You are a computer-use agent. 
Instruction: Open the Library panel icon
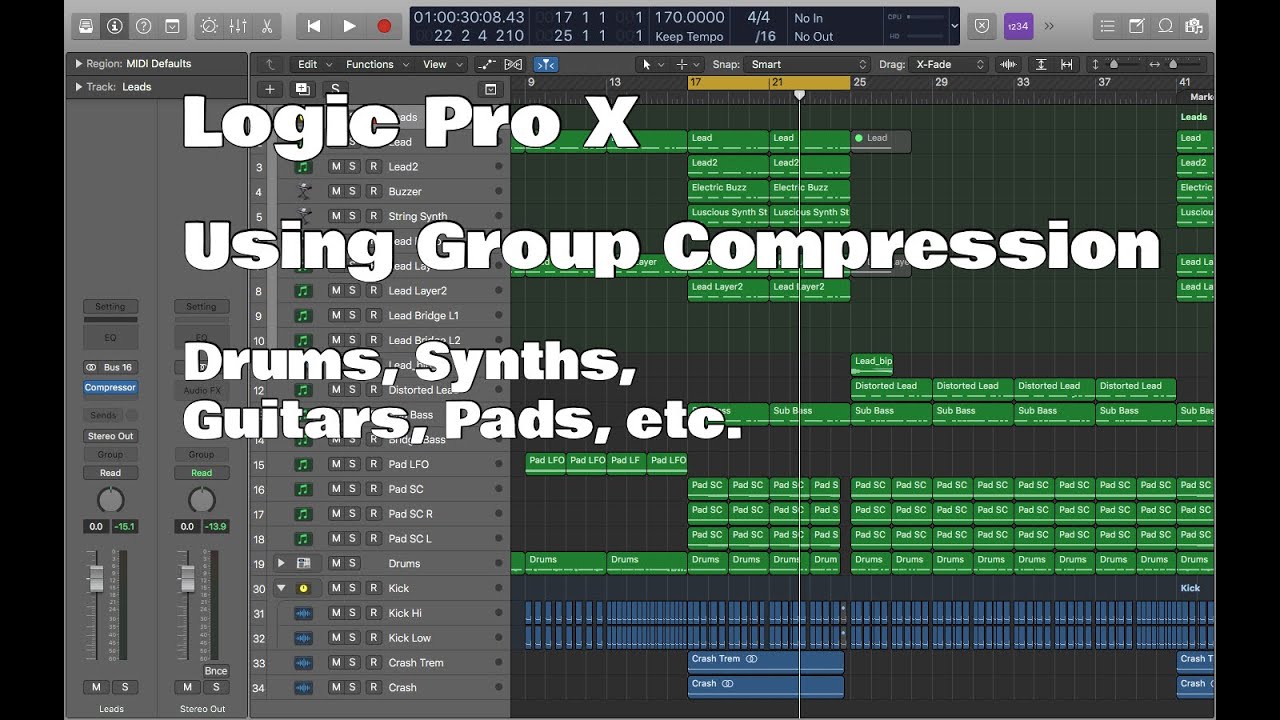pos(86,26)
